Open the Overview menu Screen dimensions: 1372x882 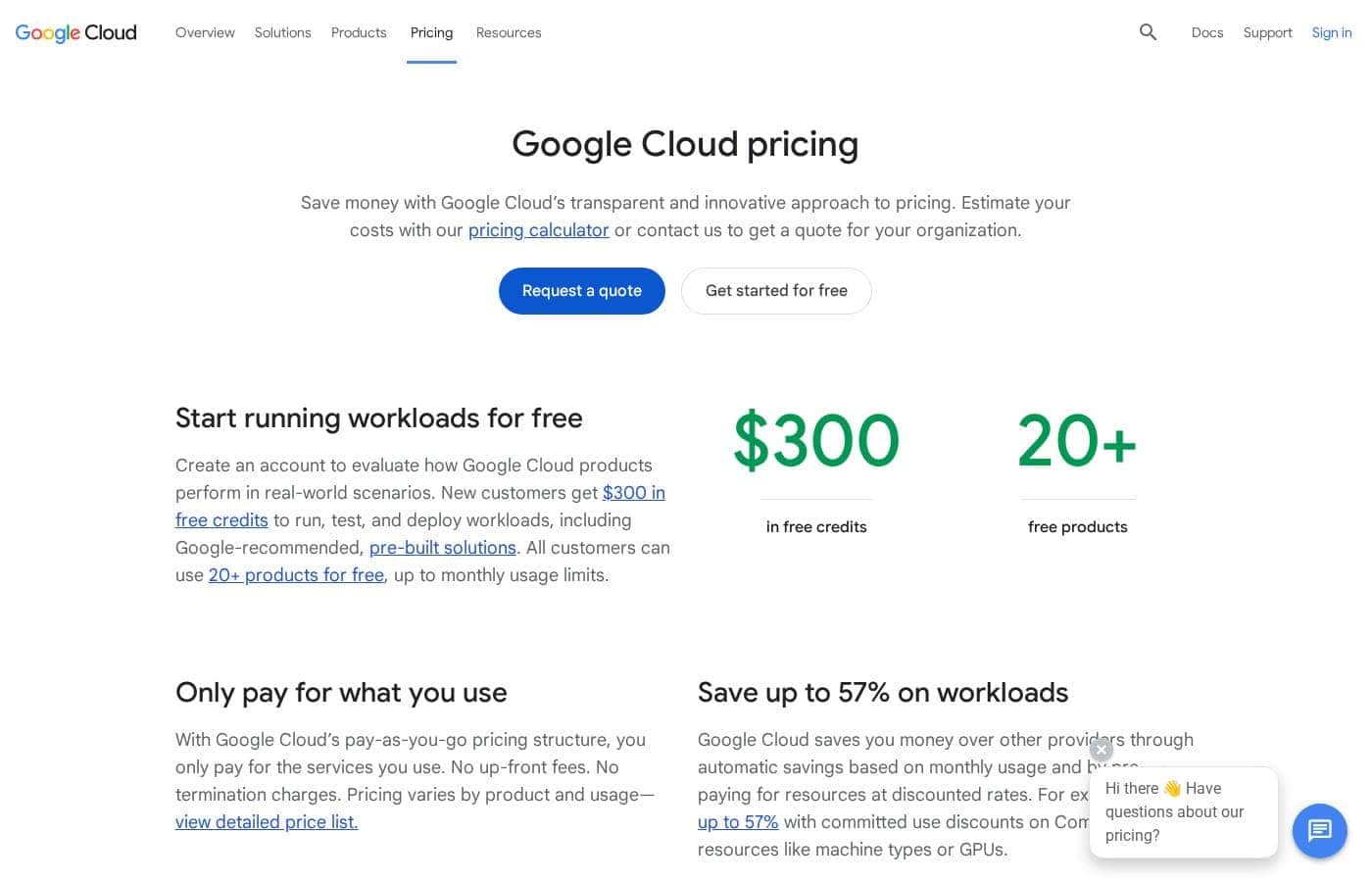click(x=205, y=32)
